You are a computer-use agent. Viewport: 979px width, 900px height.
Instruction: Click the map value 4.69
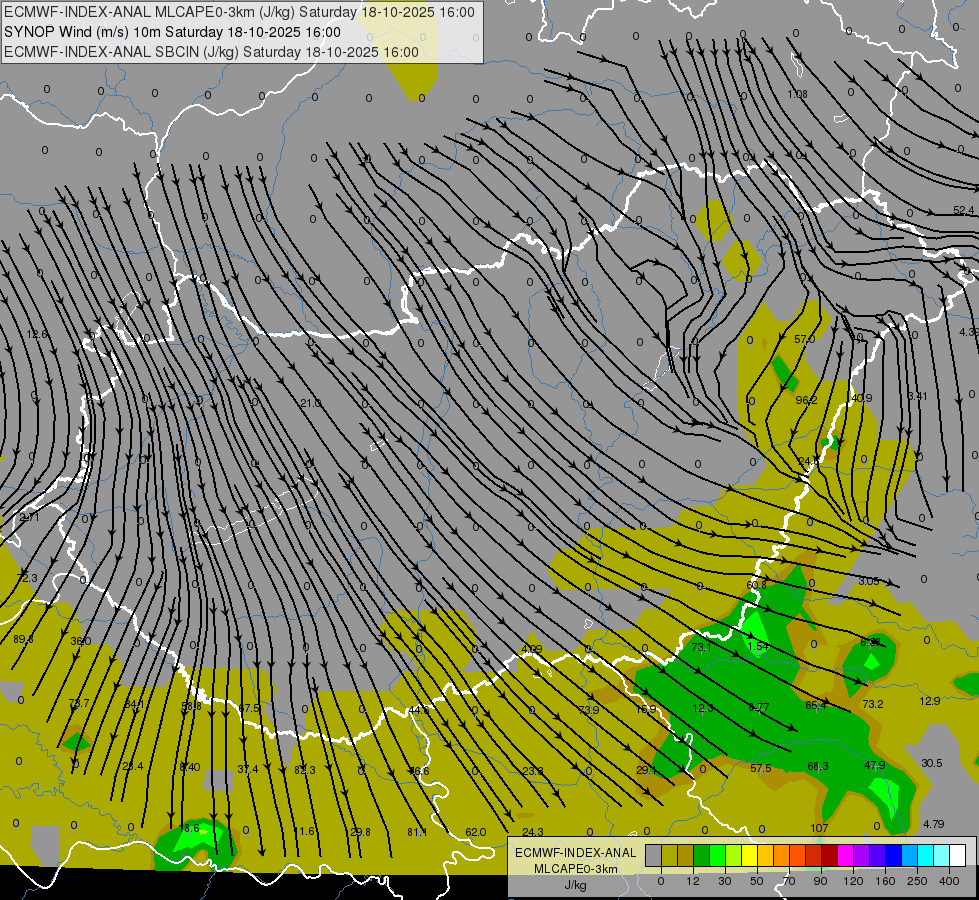coord(532,649)
